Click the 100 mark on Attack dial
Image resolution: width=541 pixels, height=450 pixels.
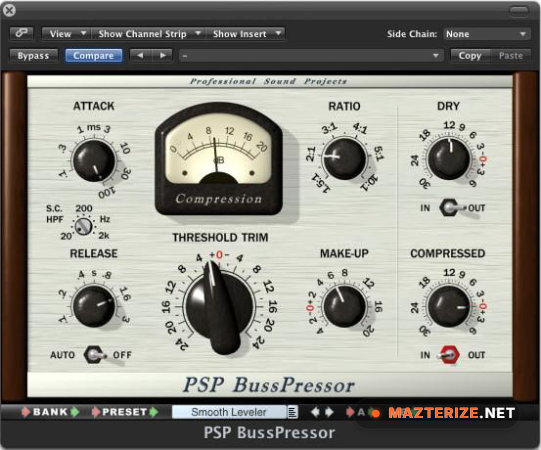107,192
